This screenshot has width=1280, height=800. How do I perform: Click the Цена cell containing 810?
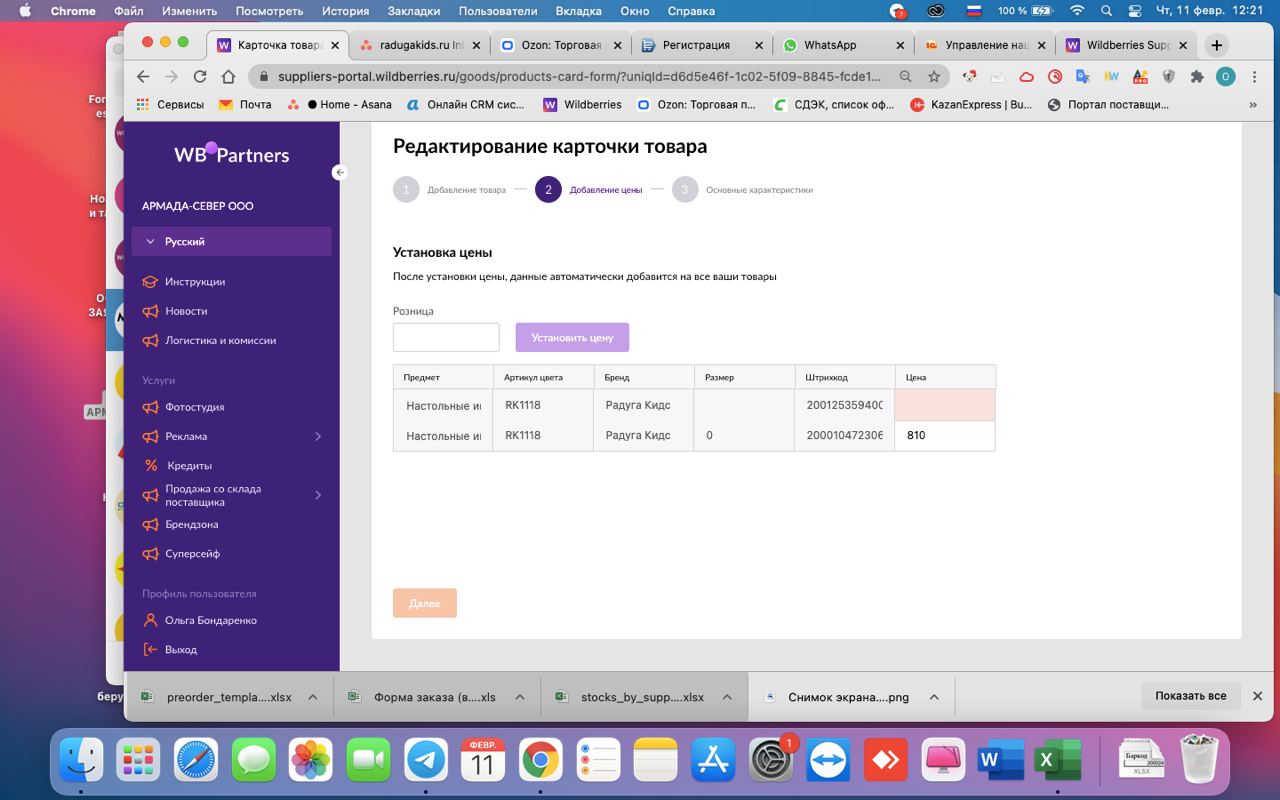click(x=945, y=436)
